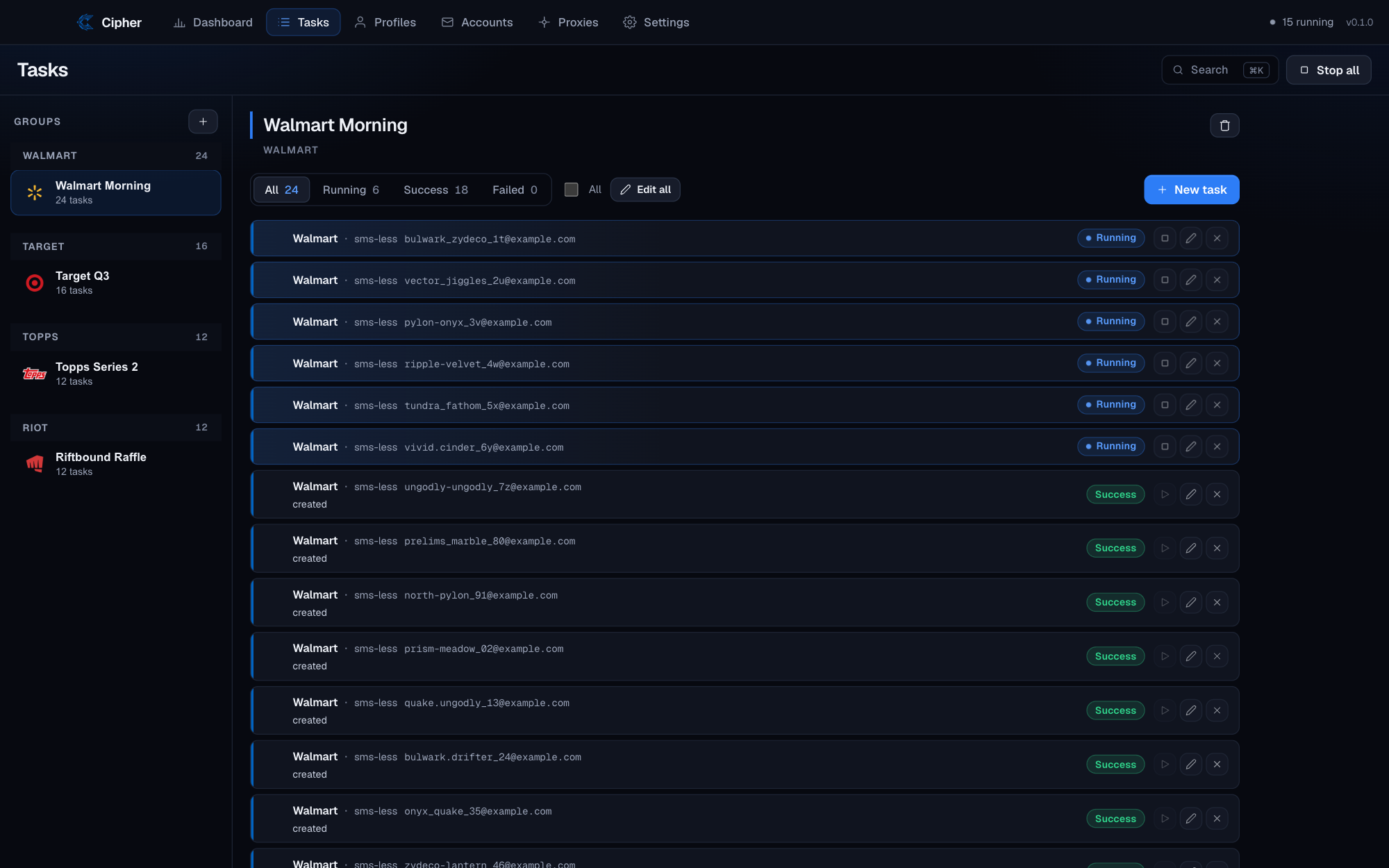The image size is (1389, 868).
Task: Edit the quake.ungodly_13 task
Action: coord(1190,710)
